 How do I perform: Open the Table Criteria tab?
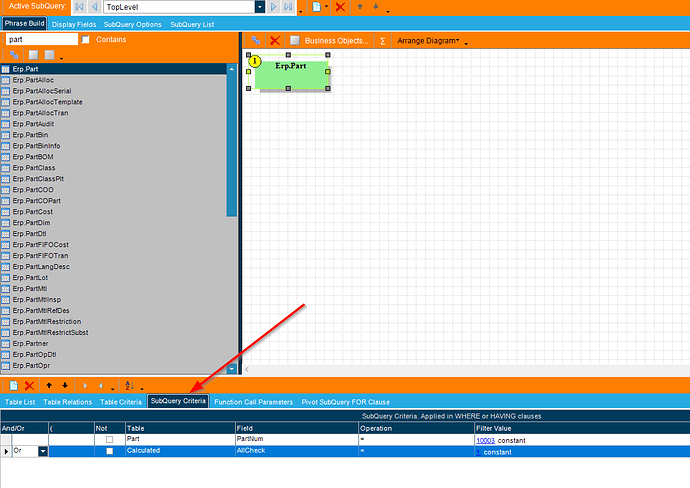coord(121,402)
